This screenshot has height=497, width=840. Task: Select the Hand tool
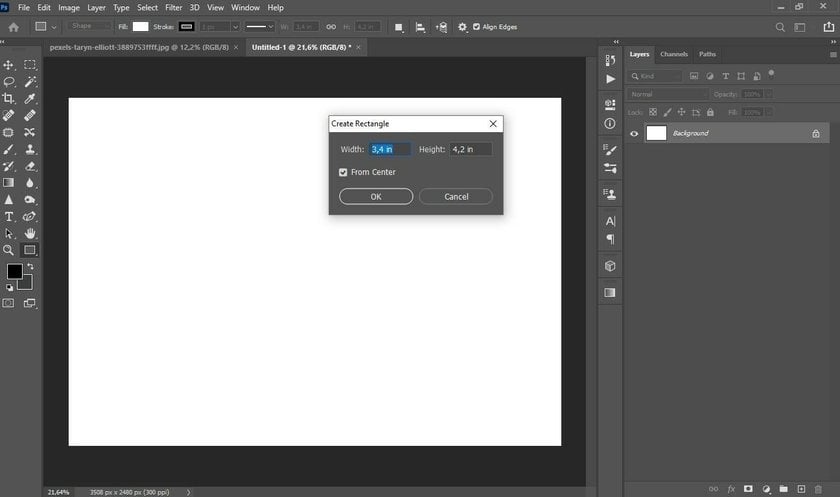pos(30,234)
